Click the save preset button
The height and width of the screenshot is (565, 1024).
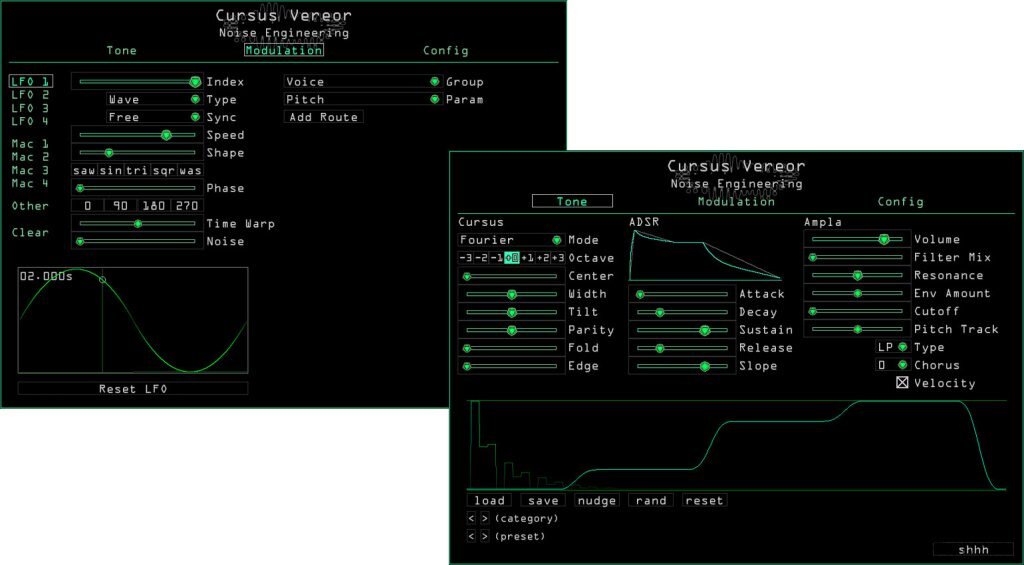[x=543, y=500]
